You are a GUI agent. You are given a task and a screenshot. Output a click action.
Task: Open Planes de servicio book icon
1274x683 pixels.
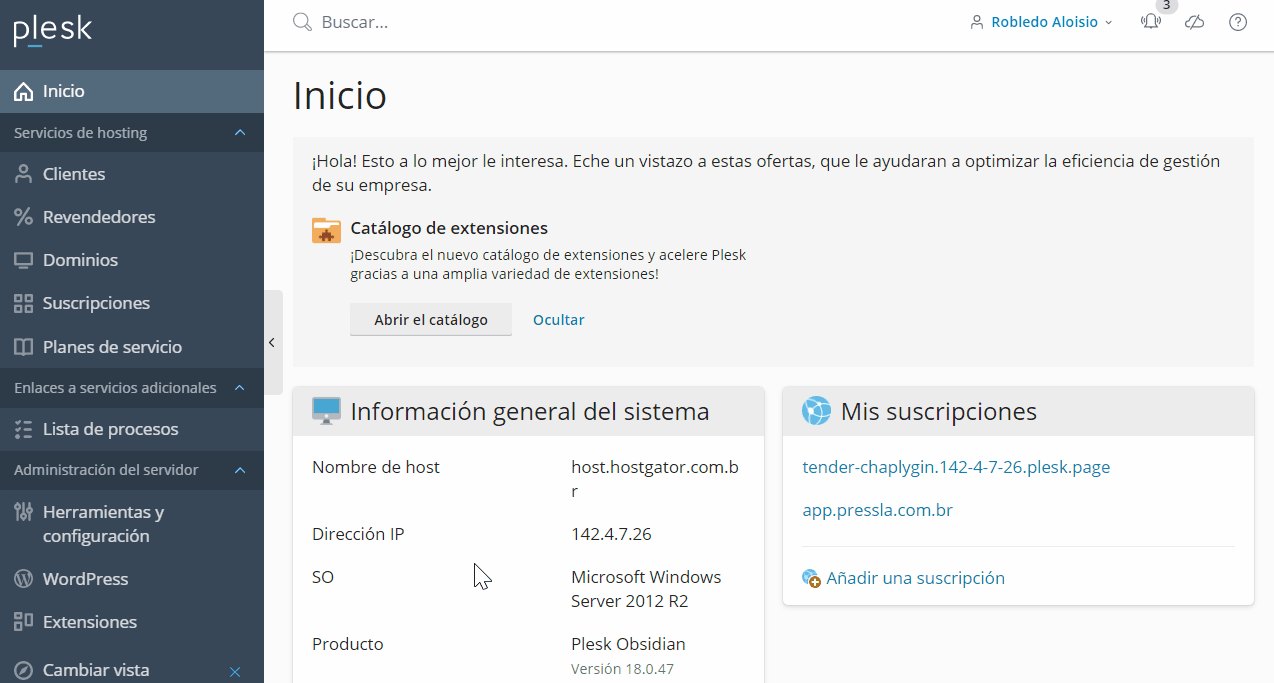point(24,347)
